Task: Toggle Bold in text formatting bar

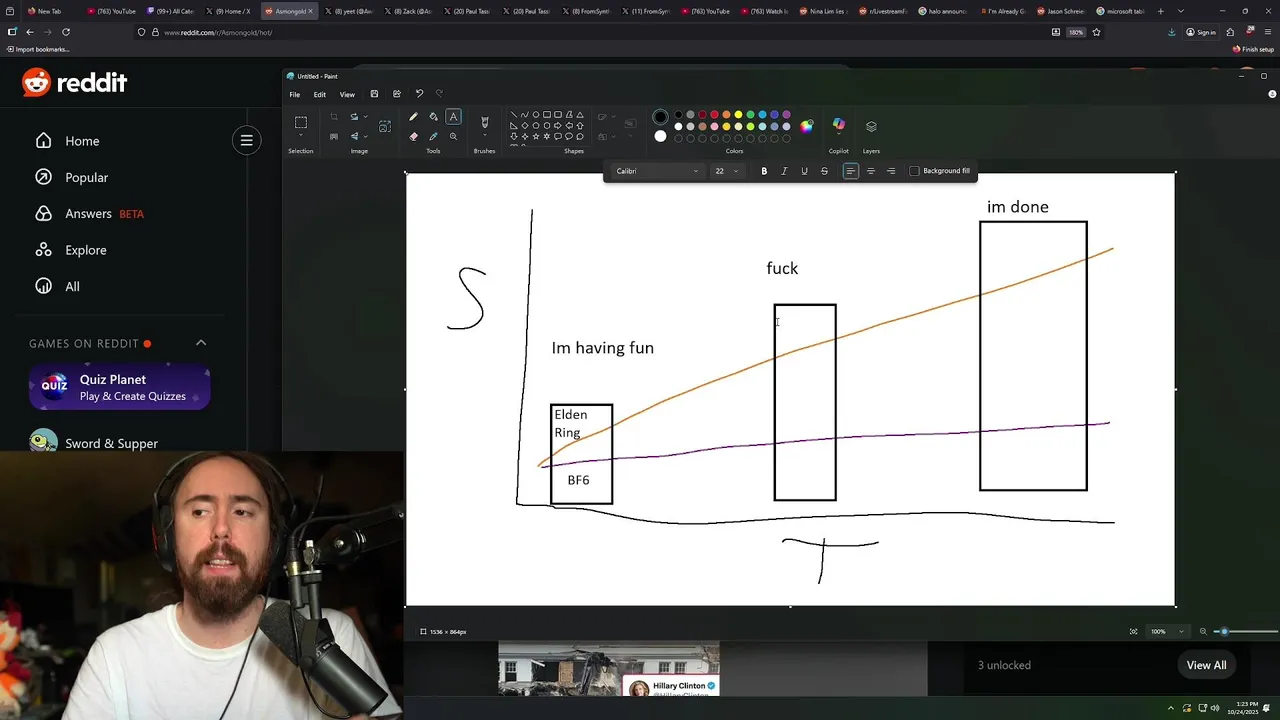Action: (x=764, y=171)
